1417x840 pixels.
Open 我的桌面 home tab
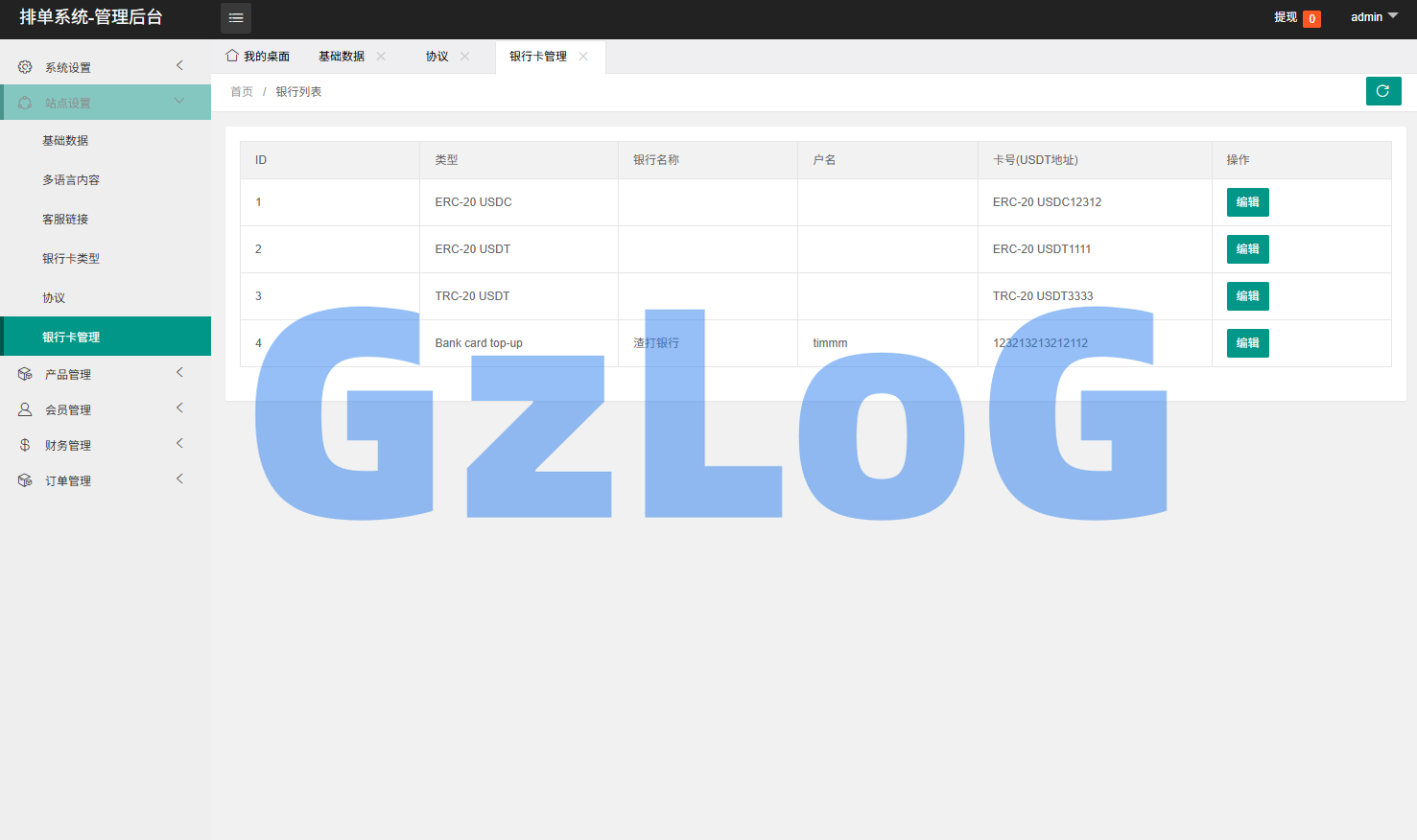257,57
